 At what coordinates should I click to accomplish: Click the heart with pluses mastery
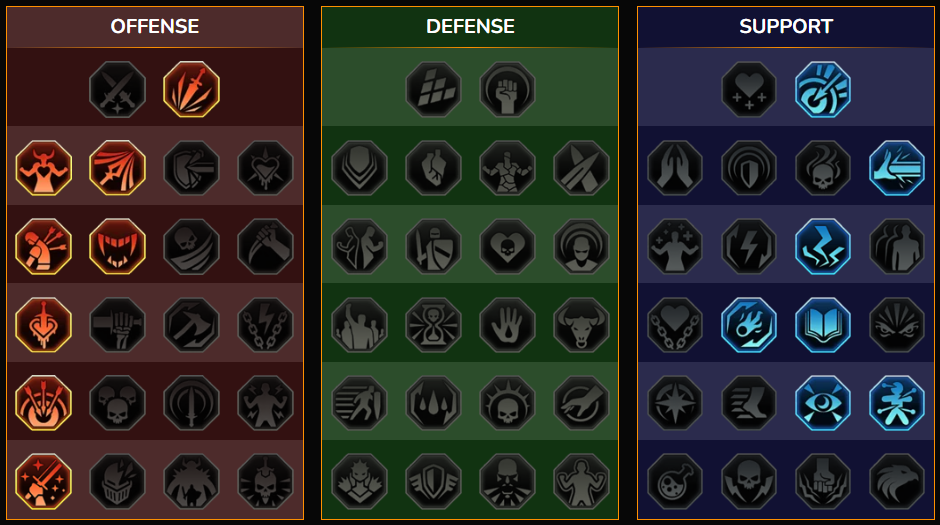pyautogui.click(x=749, y=90)
